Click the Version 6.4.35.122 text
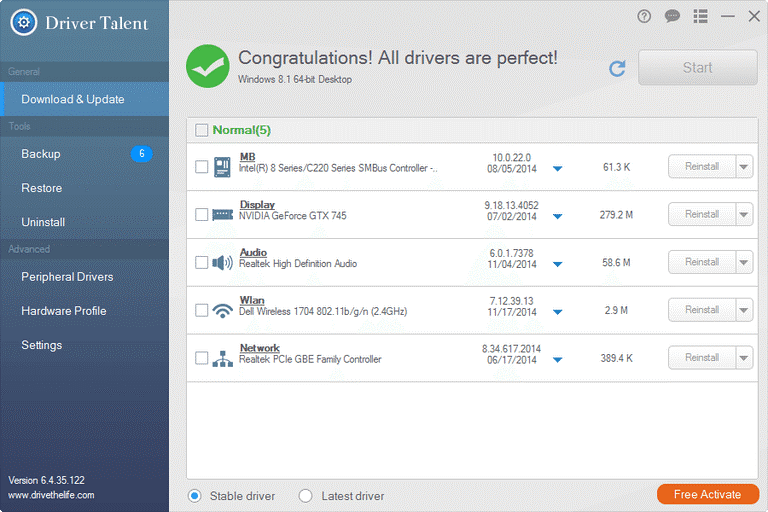 click(47, 480)
